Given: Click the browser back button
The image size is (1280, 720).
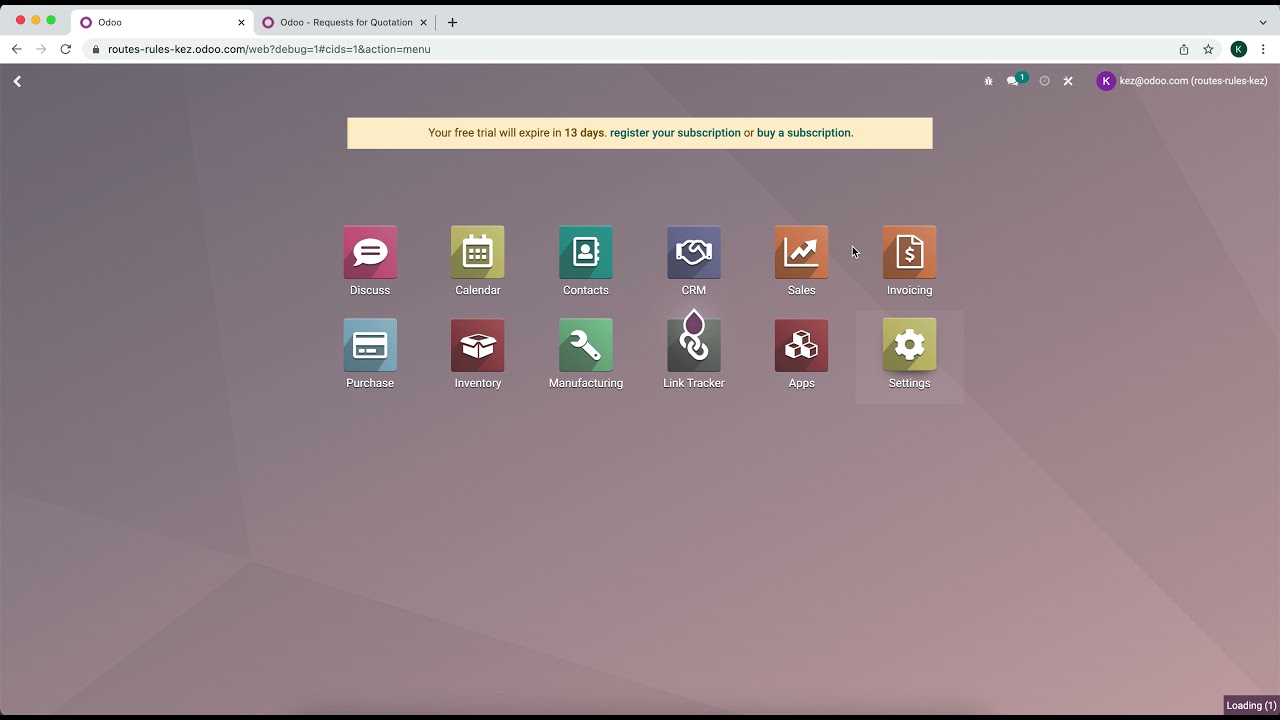Looking at the screenshot, I should coord(17,49).
